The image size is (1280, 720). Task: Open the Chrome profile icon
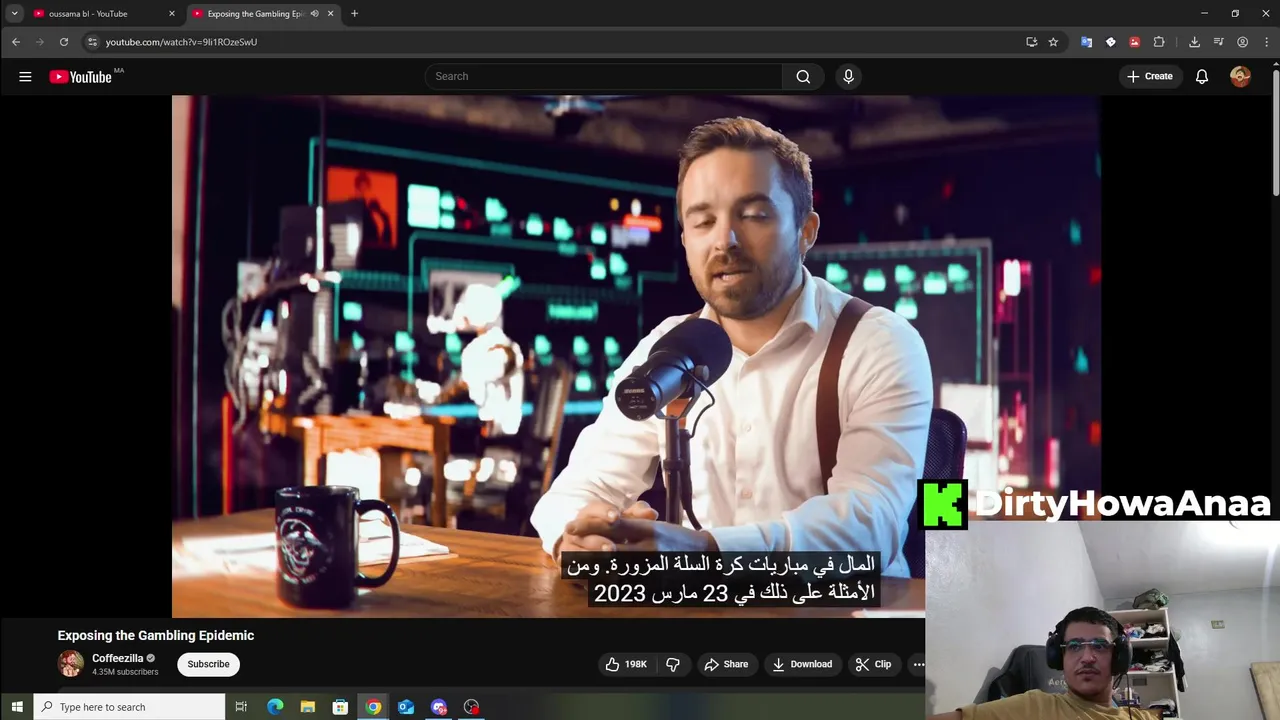click(1242, 42)
